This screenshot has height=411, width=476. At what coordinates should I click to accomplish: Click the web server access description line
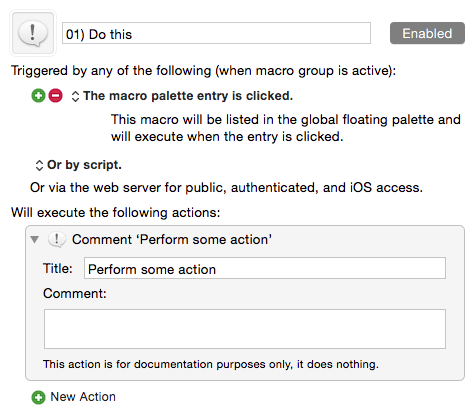point(226,188)
